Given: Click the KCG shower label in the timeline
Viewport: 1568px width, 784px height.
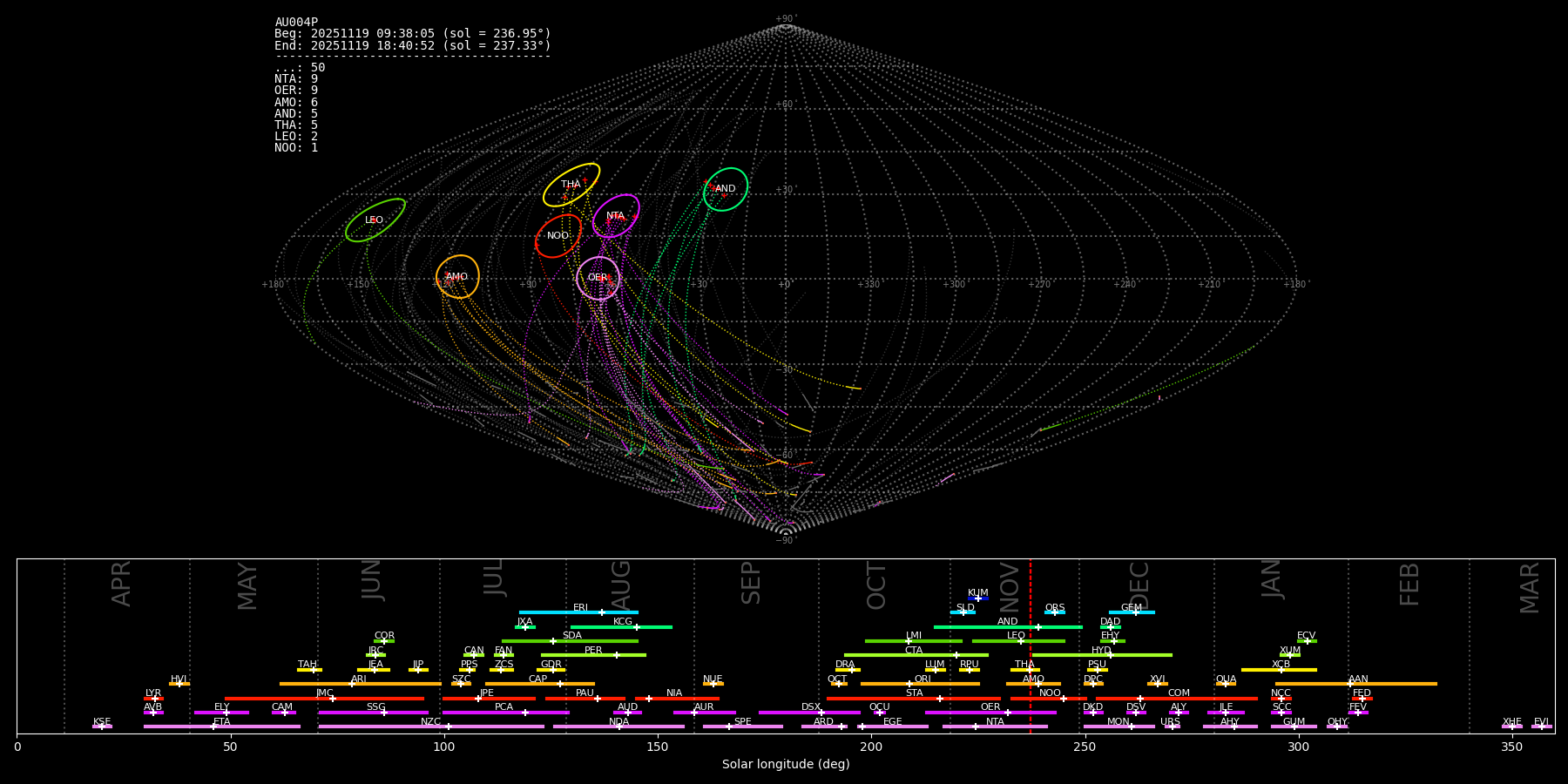Looking at the screenshot, I should pos(623,622).
